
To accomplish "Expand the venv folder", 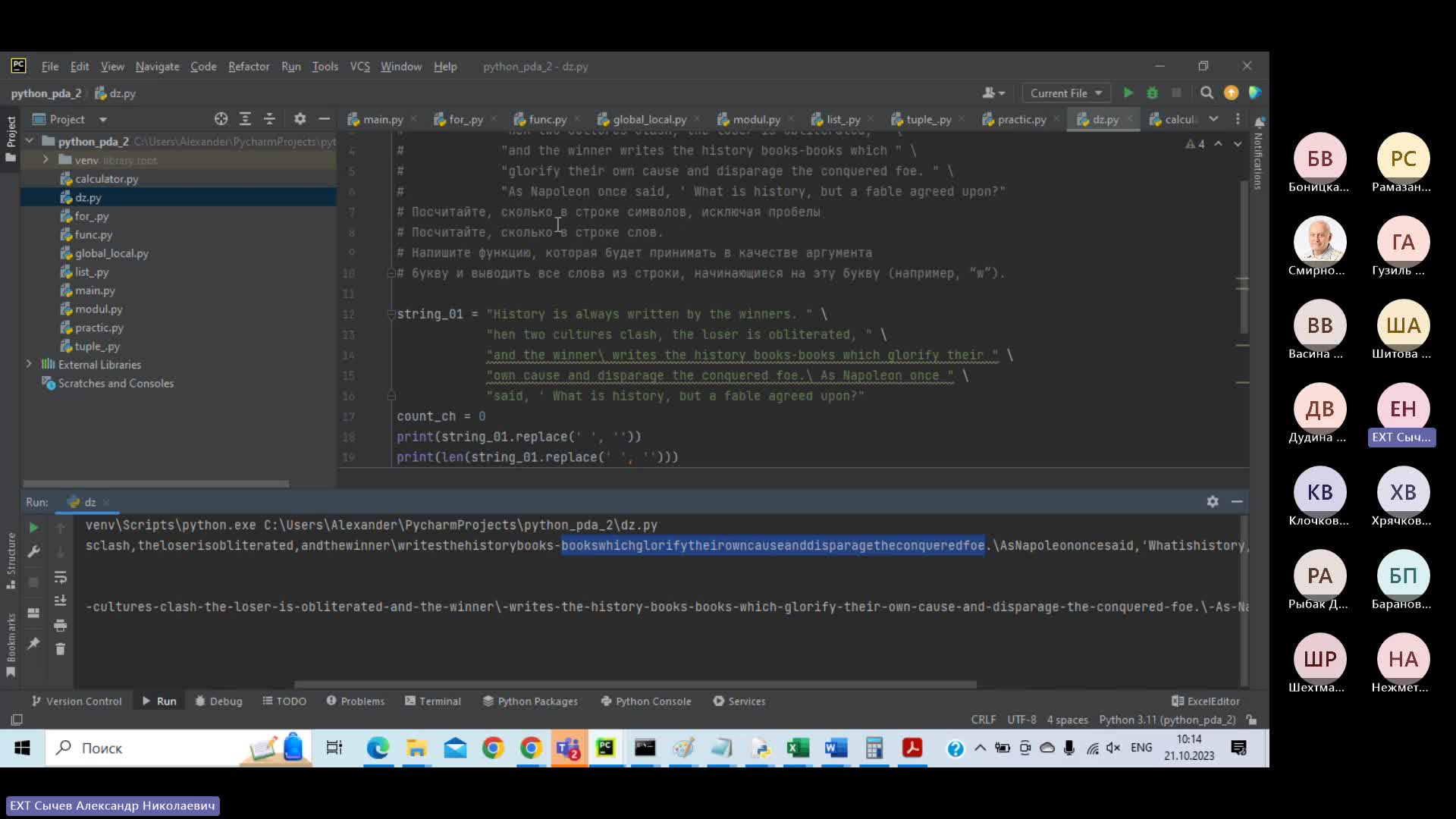I will point(45,160).
